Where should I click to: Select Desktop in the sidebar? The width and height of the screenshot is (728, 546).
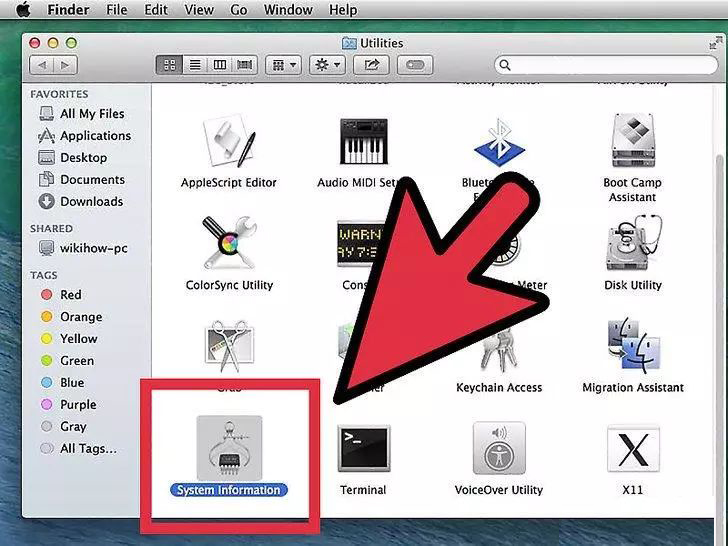point(73,157)
